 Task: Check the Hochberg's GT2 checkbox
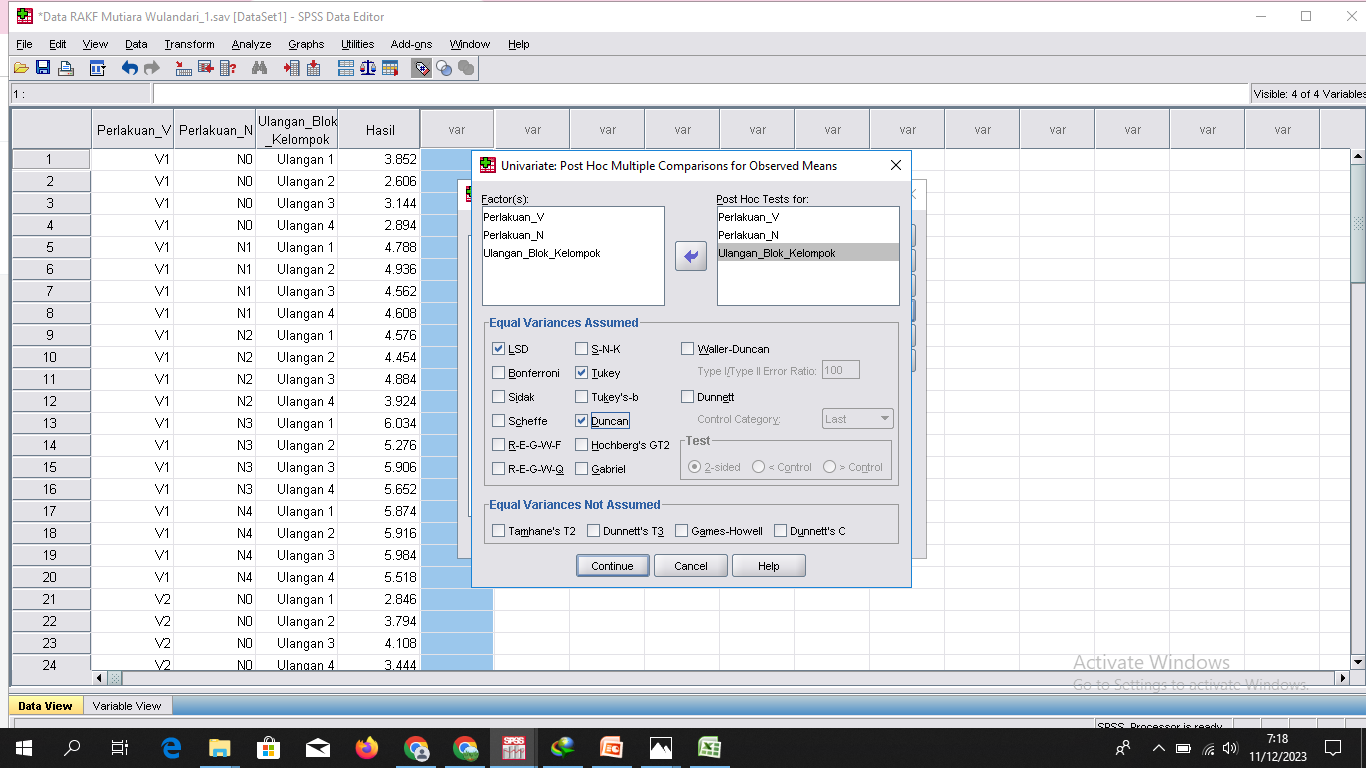click(582, 445)
